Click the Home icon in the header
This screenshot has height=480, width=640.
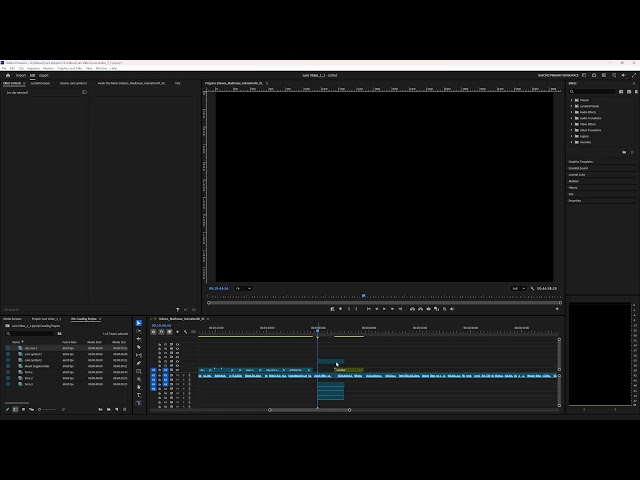pyautogui.click(x=8, y=75)
